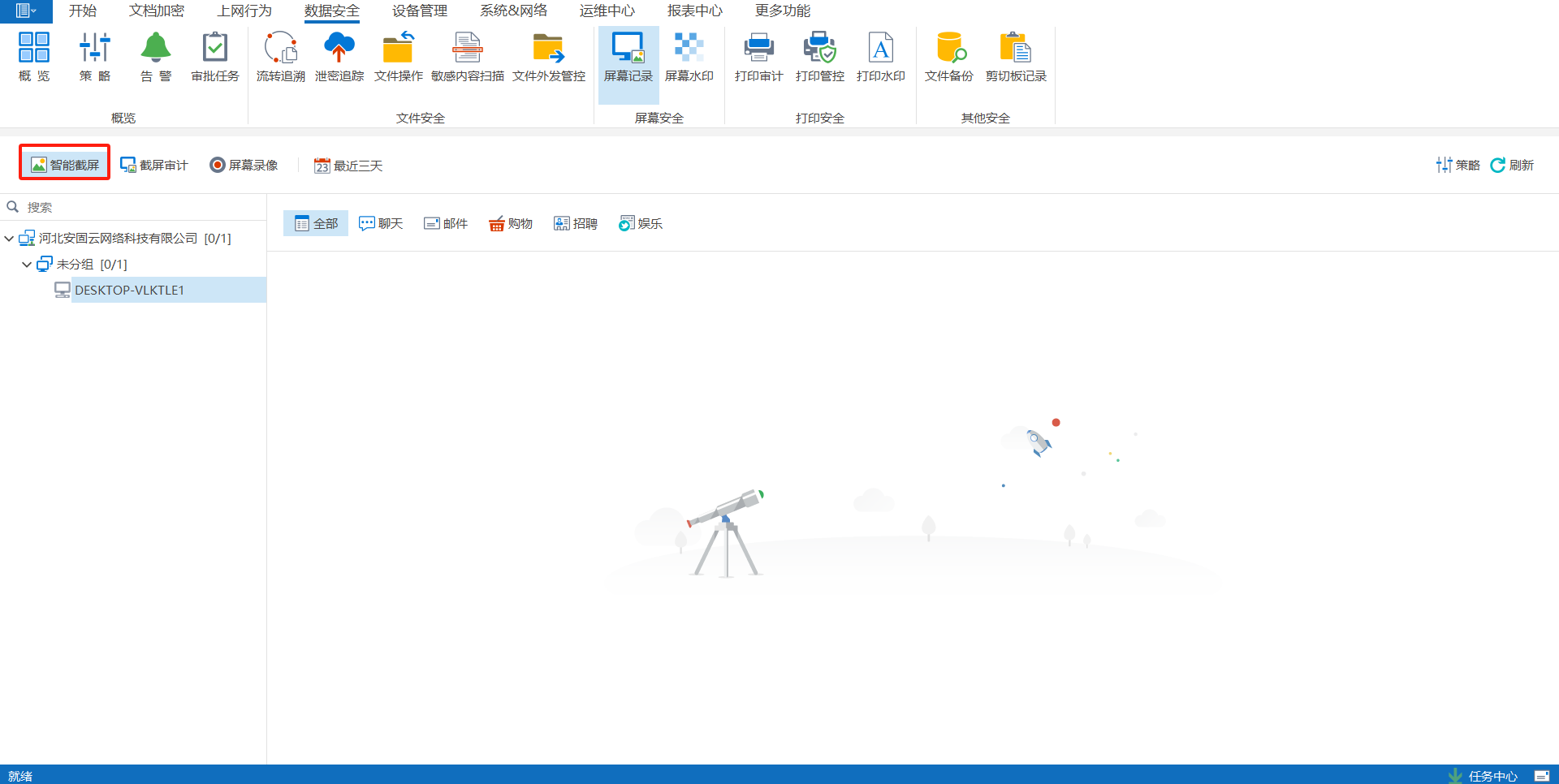Open 打印审计 print audit tool

point(759,57)
